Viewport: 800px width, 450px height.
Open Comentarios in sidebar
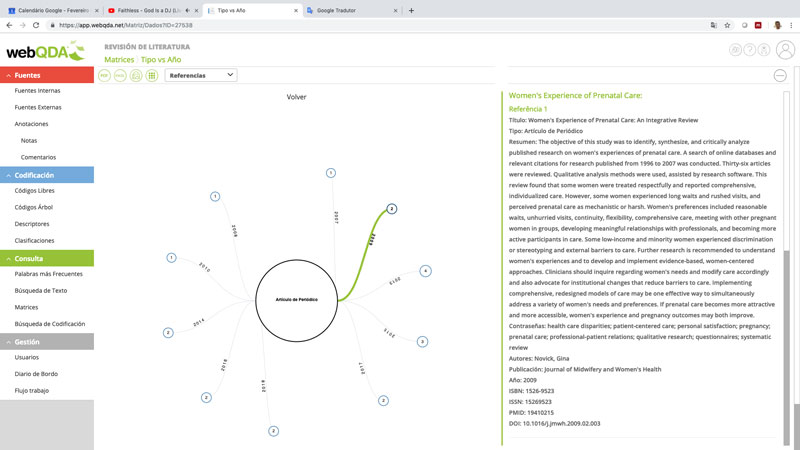[x=38, y=157]
